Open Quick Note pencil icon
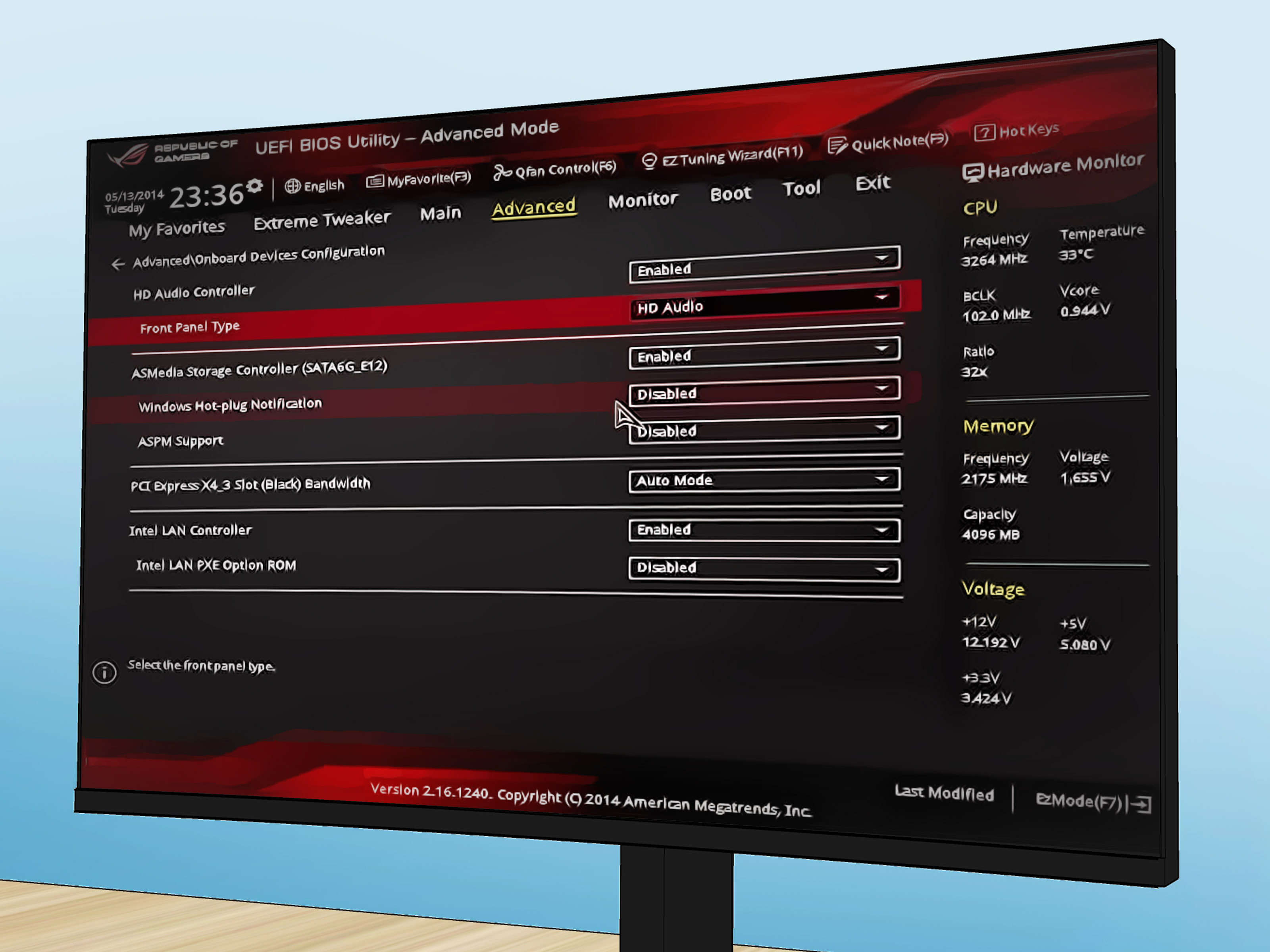This screenshot has width=1270, height=952. [x=837, y=145]
